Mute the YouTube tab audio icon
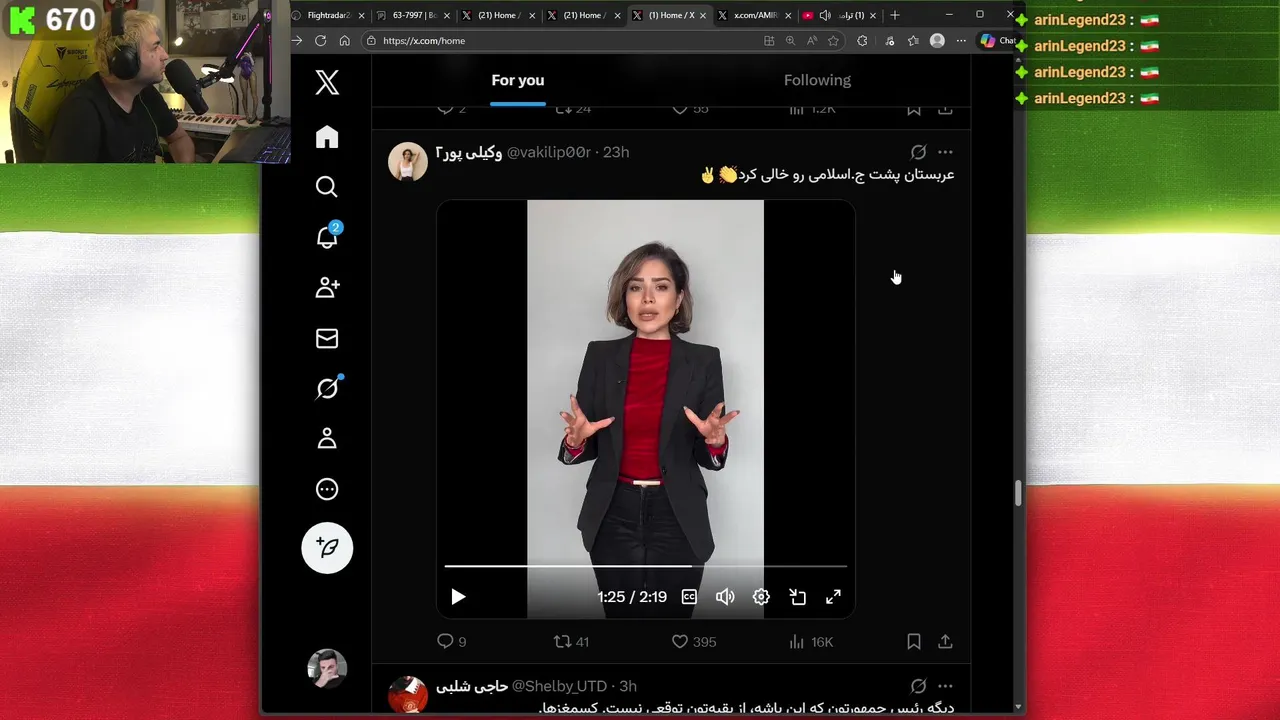This screenshot has width=1280, height=720. [825, 15]
